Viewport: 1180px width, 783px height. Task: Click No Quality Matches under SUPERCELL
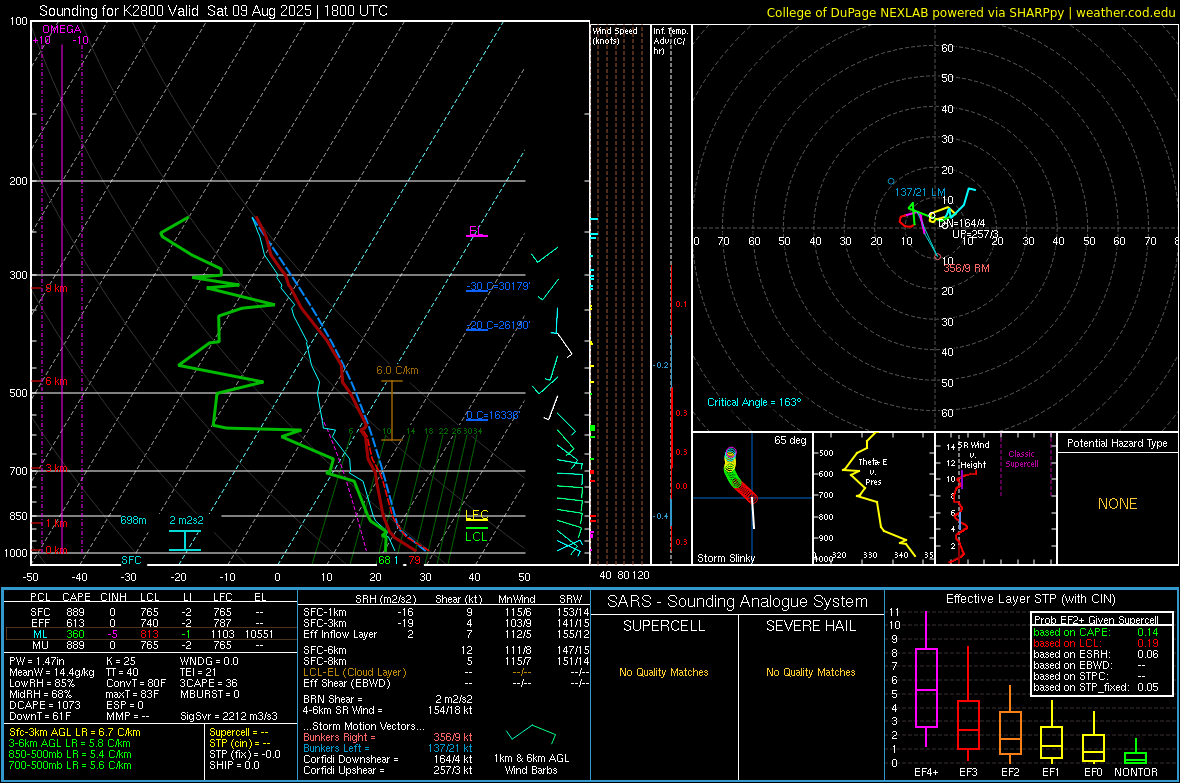pos(664,672)
